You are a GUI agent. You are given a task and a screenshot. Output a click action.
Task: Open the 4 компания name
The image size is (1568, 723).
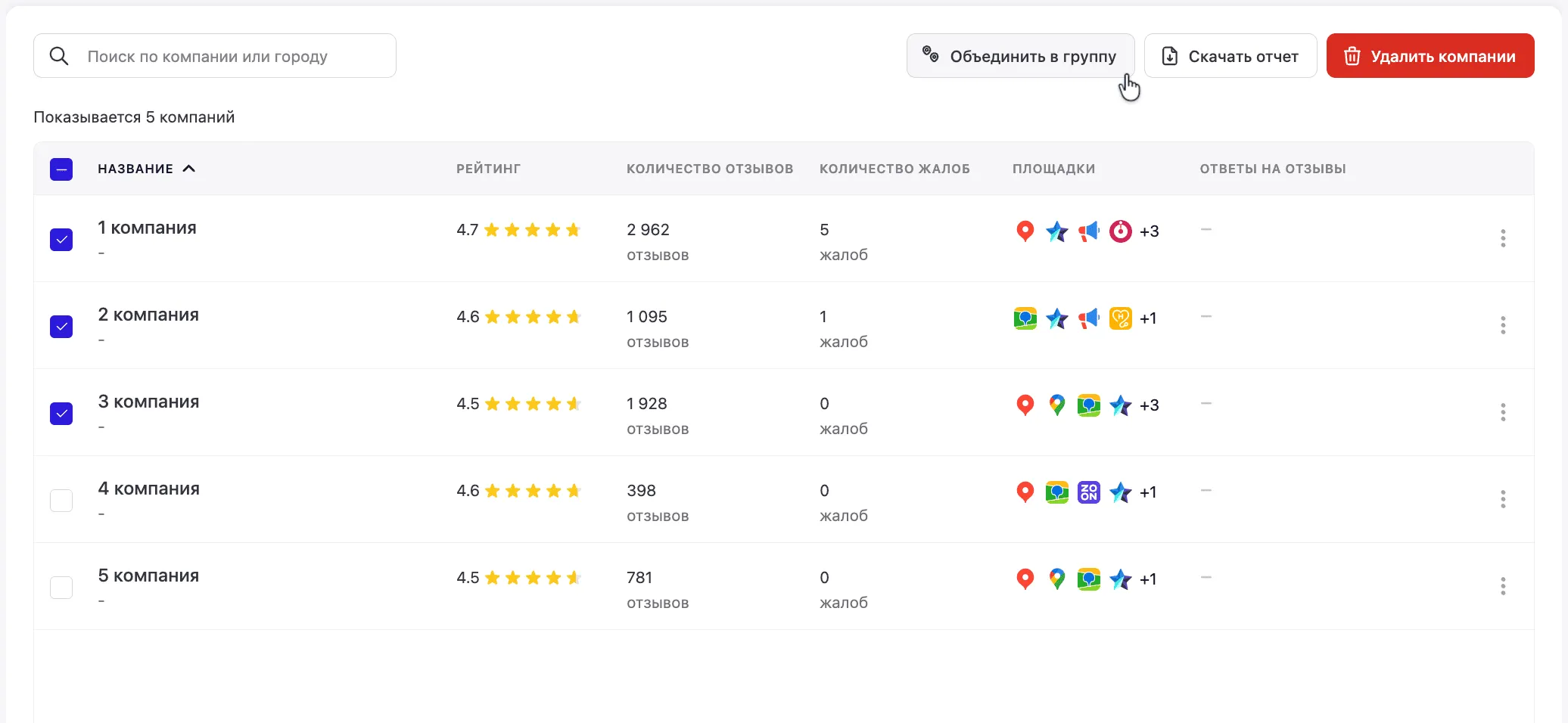click(x=148, y=489)
